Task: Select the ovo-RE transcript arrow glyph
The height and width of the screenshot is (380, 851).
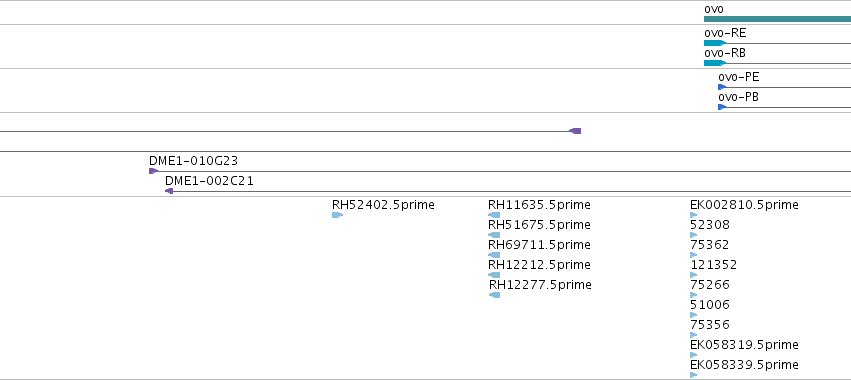Action: coord(715,43)
